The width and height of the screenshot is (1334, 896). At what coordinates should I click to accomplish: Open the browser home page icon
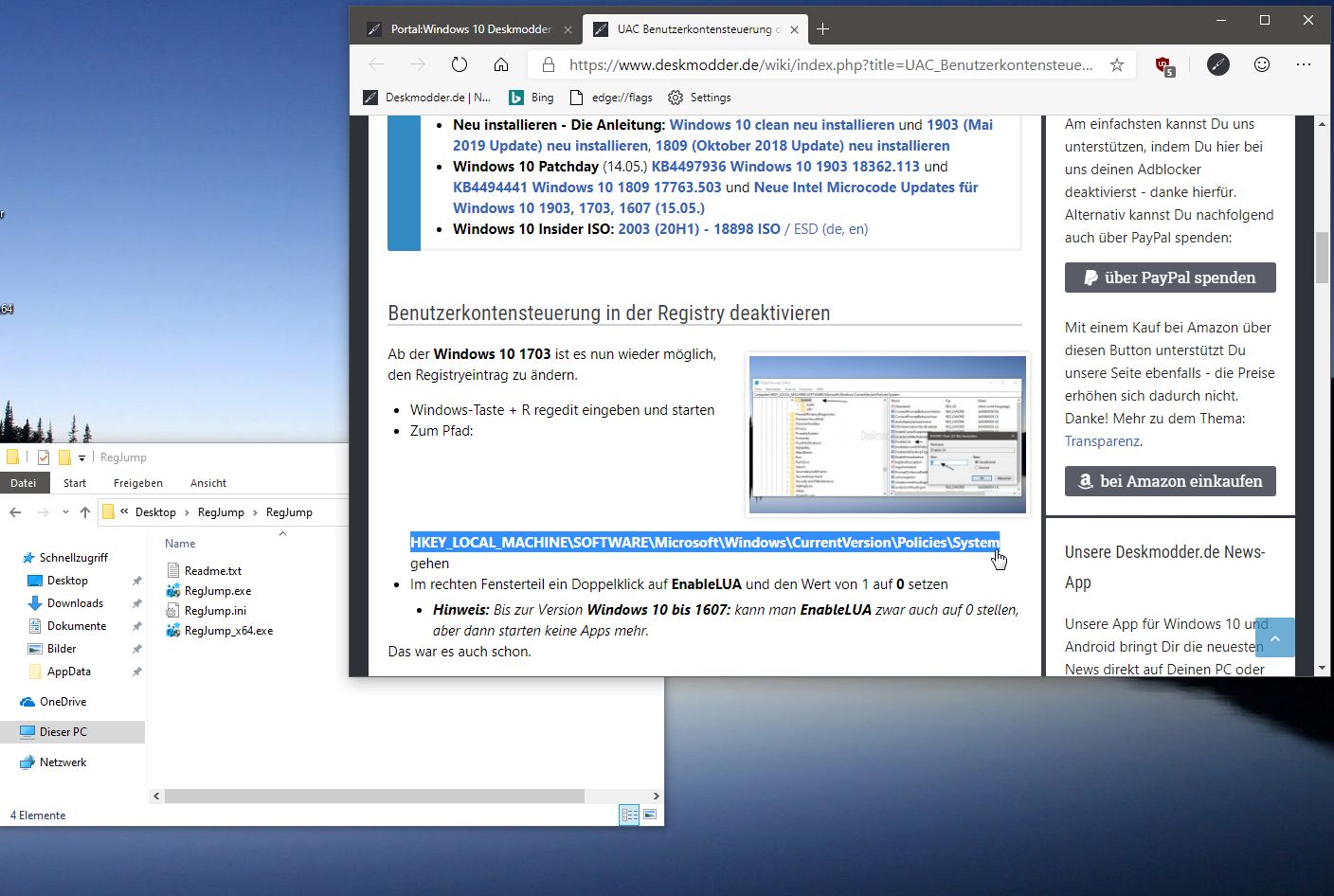pos(501,64)
